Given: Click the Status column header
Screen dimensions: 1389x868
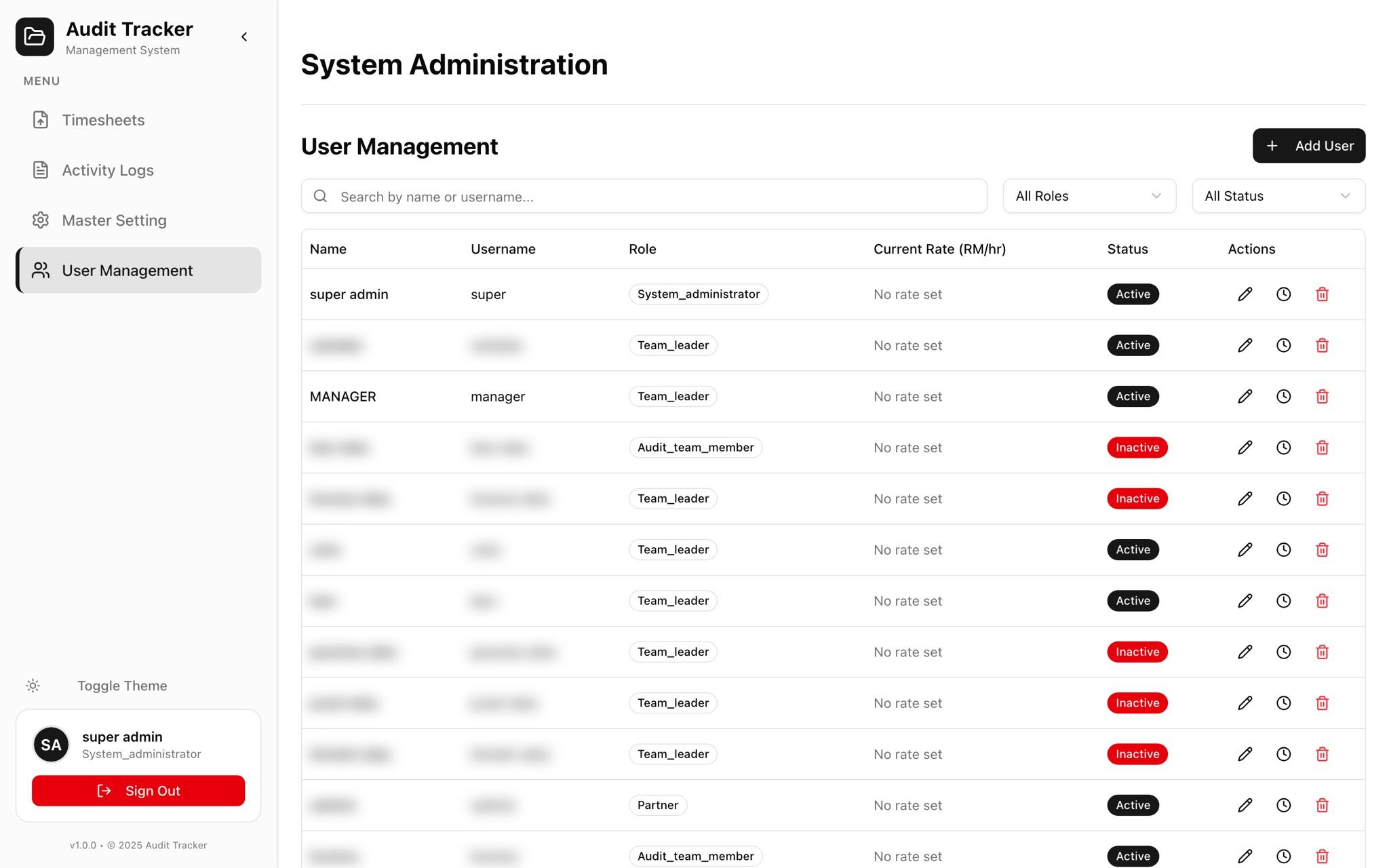Looking at the screenshot, I should tap(1127, 249).
